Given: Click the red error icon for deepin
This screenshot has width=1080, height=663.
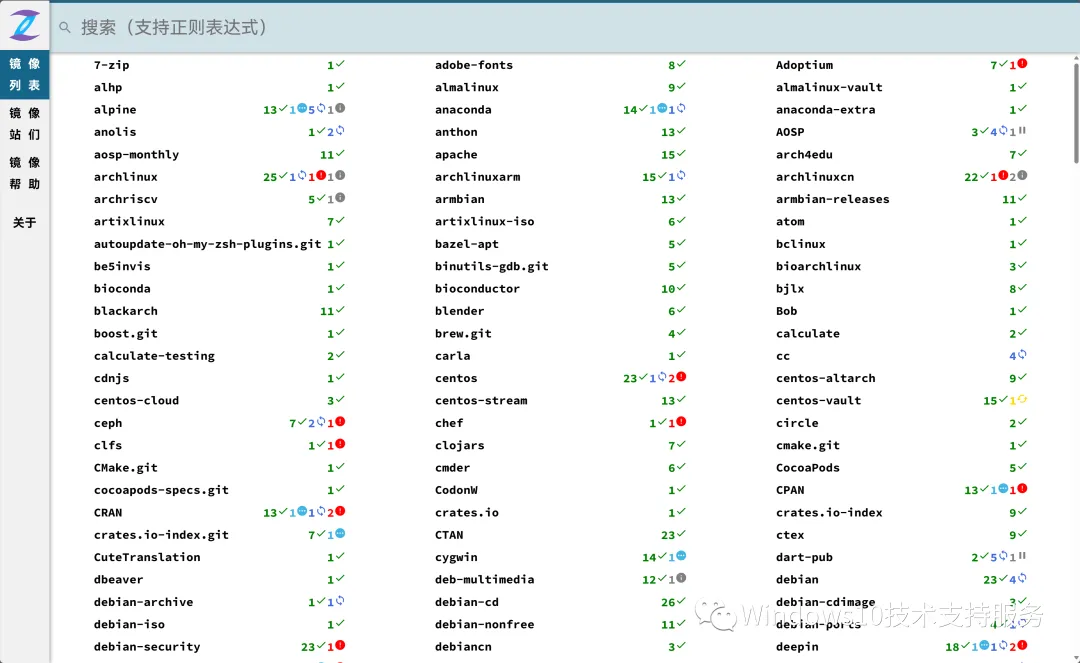Looking at the screenshot, I should click(x=1022, y=645).
